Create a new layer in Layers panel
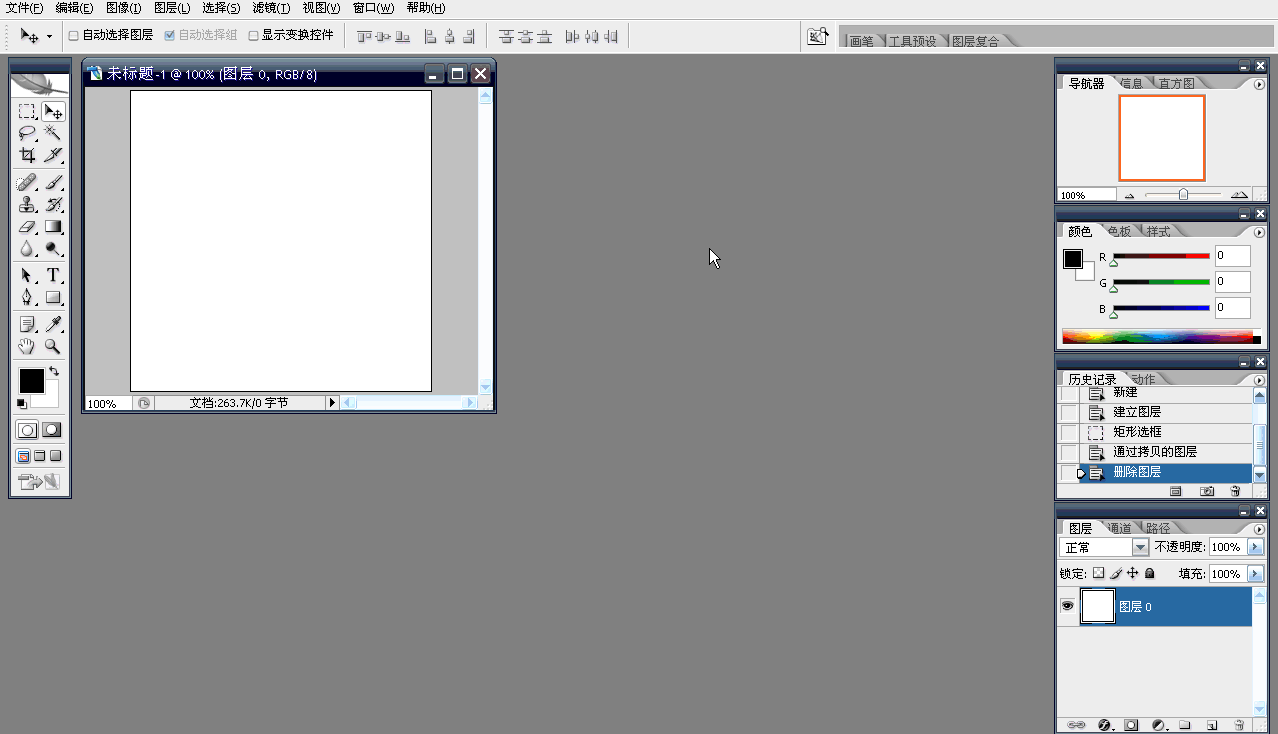Viewport: 1278px width, 734px height. (x=1212, y=725)
